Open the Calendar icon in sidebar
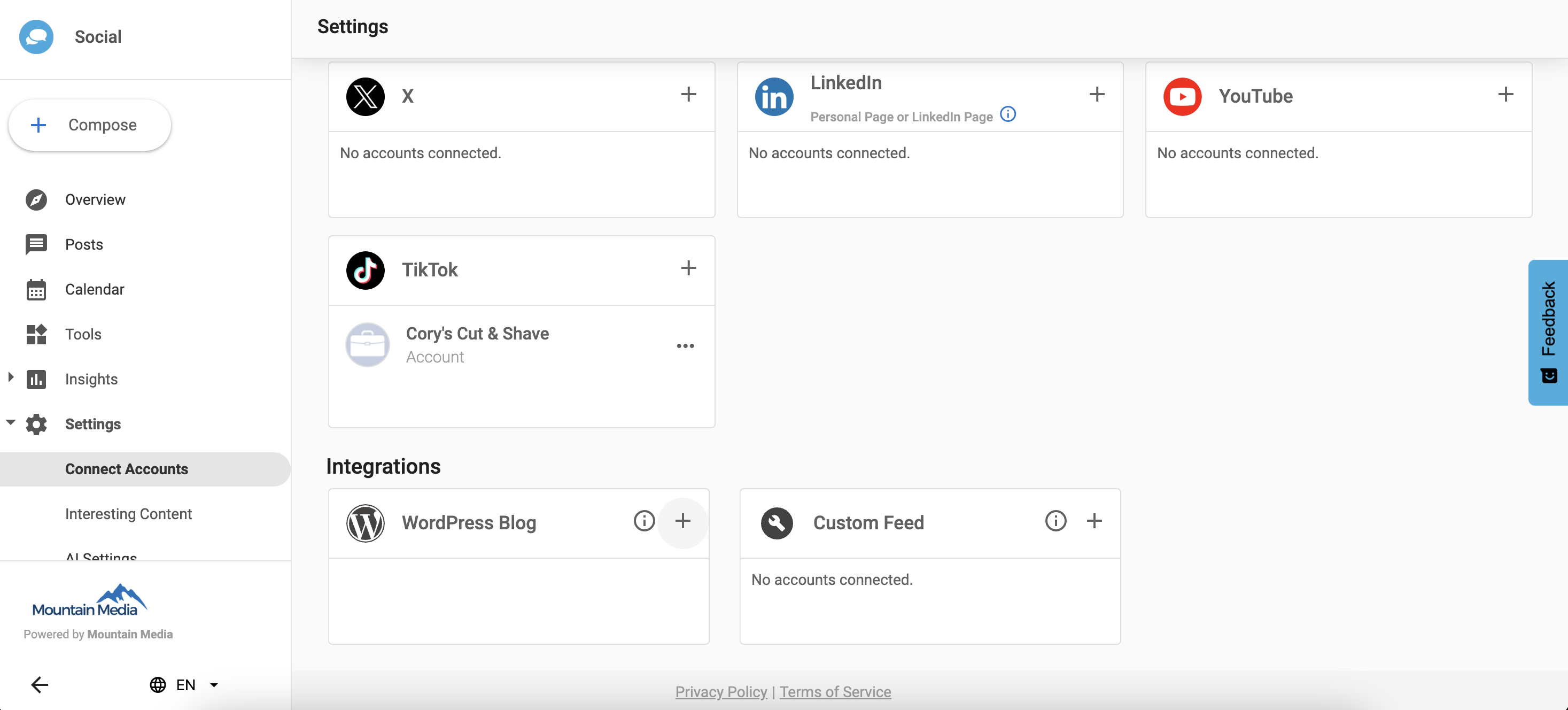1568x710 pixels. [36, 290]
